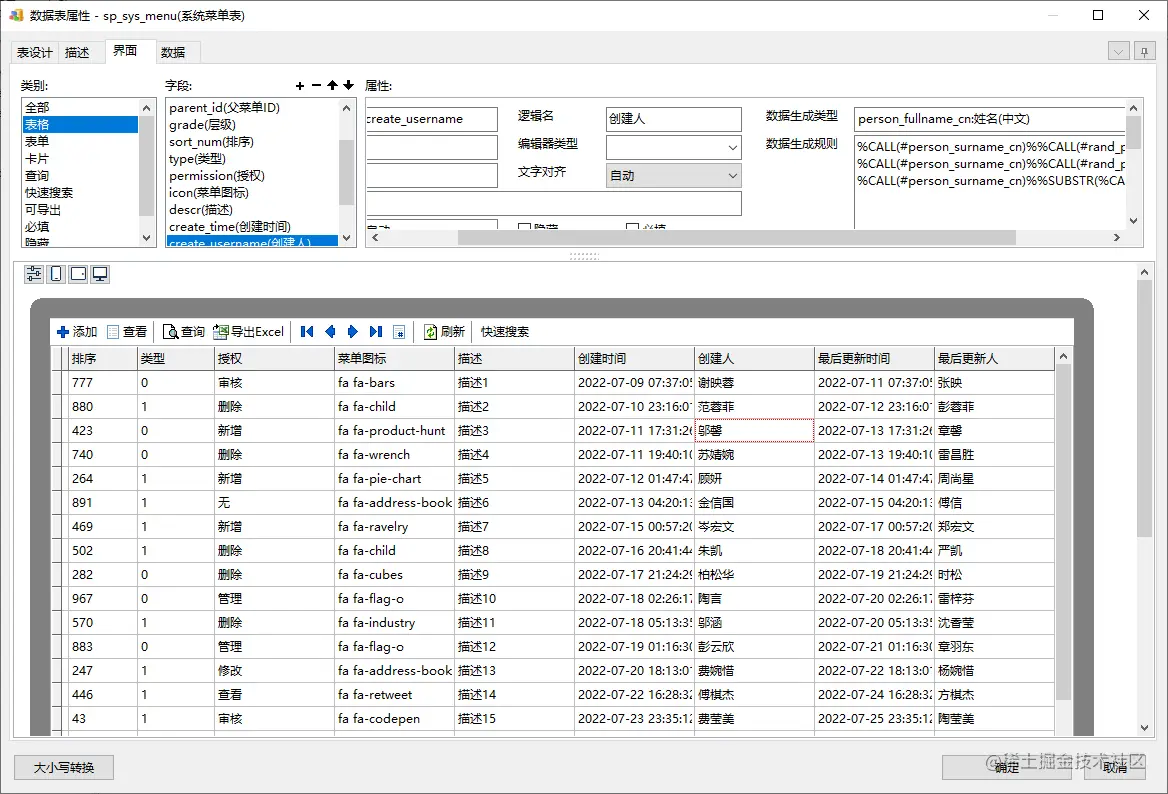Open the page number jump icon
The height and width of the screenshot is (794, 1168).
[399, 332]
